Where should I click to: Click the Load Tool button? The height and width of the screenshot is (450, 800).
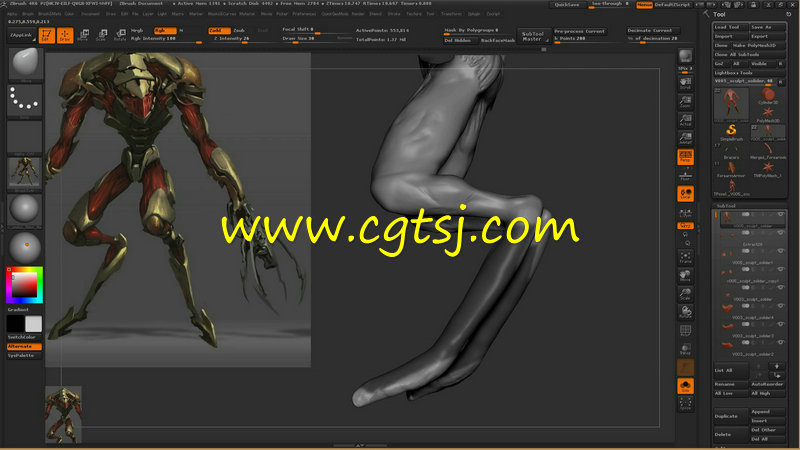pos(731,27)
